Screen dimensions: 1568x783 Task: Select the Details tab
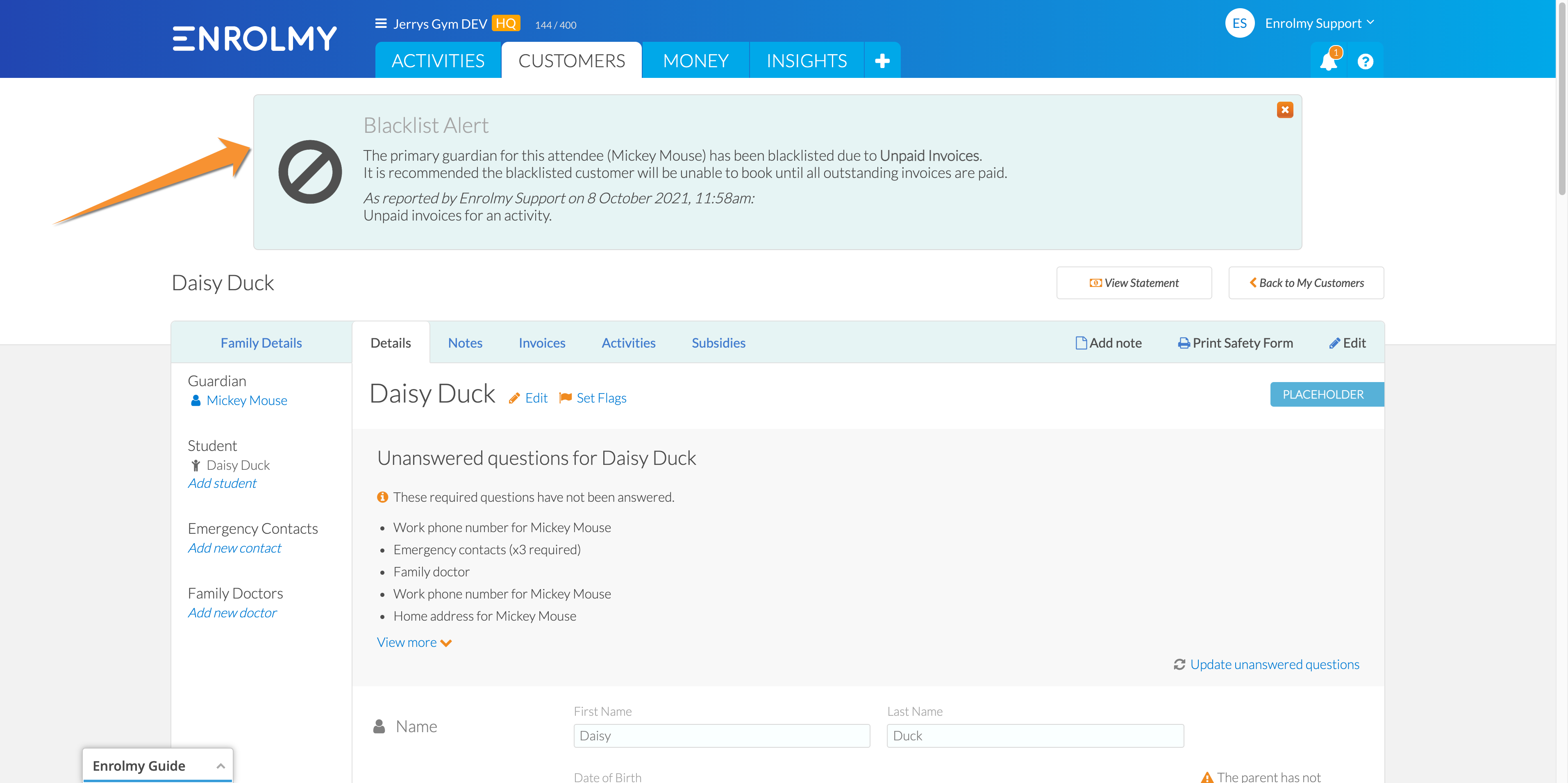(x=391, y=343)
